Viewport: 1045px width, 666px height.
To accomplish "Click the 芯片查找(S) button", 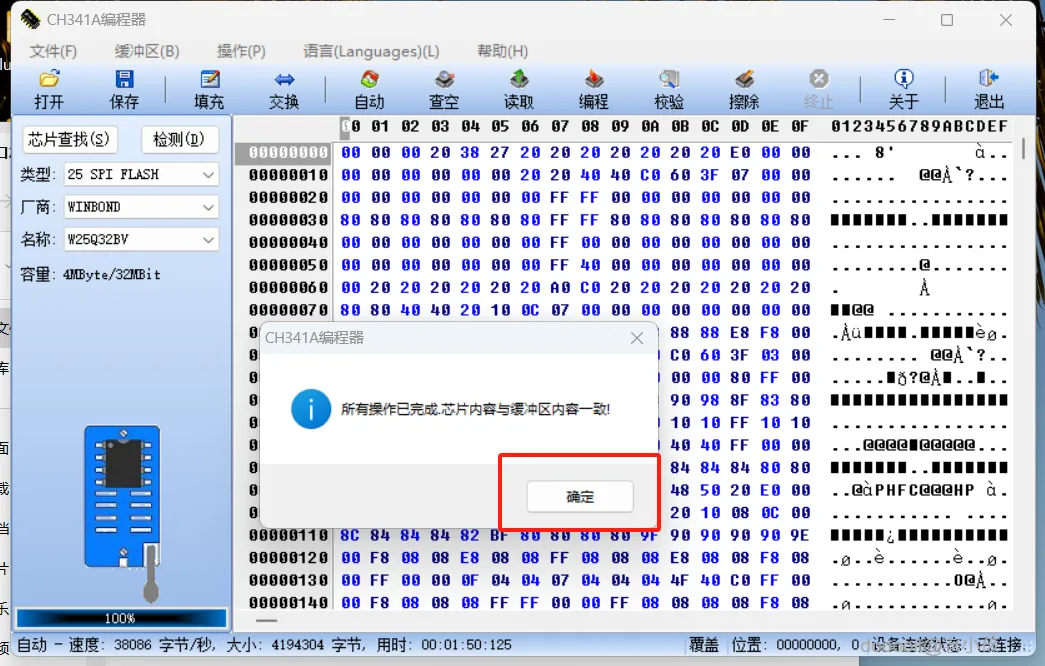I will [x=69, y=139].
